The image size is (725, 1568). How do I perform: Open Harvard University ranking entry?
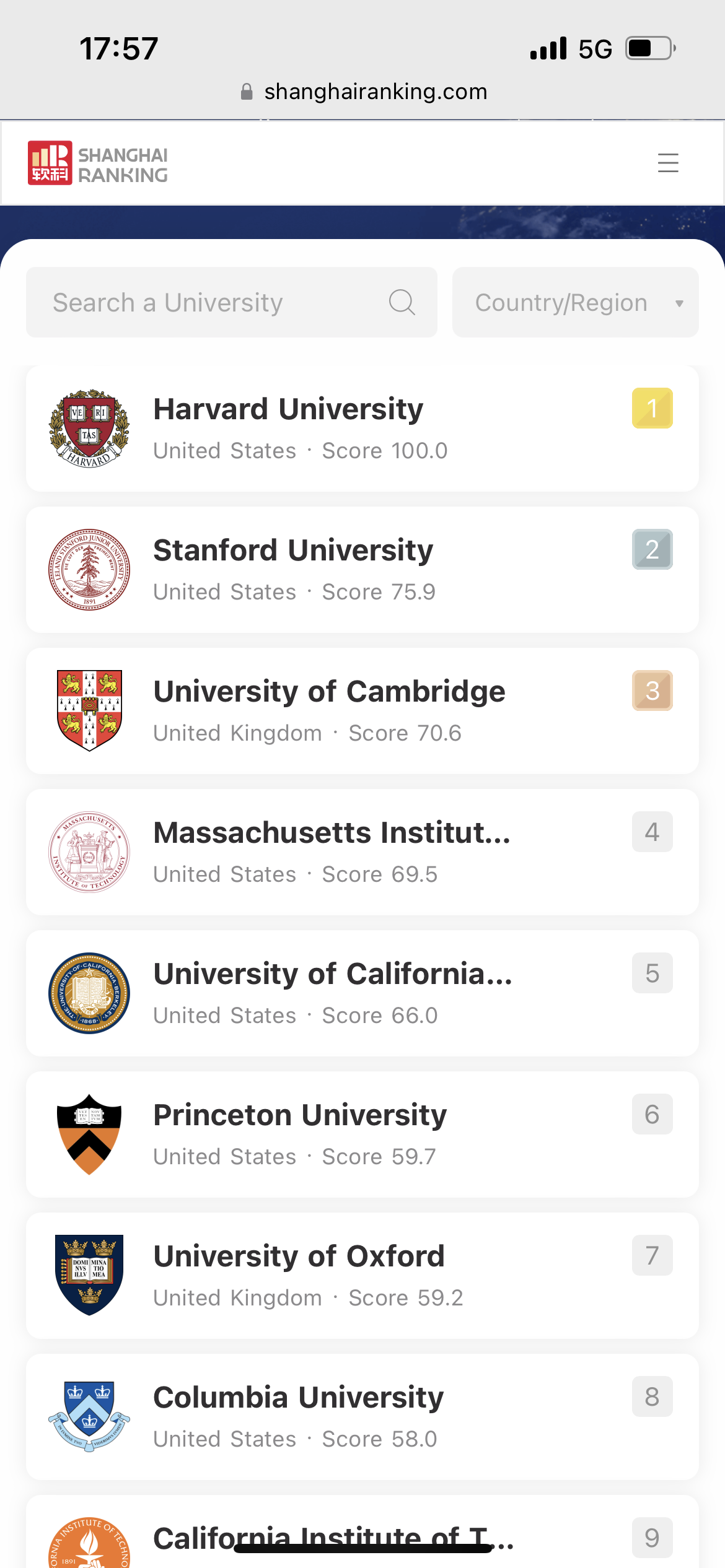pyautogui.click(x=362, y=429)
